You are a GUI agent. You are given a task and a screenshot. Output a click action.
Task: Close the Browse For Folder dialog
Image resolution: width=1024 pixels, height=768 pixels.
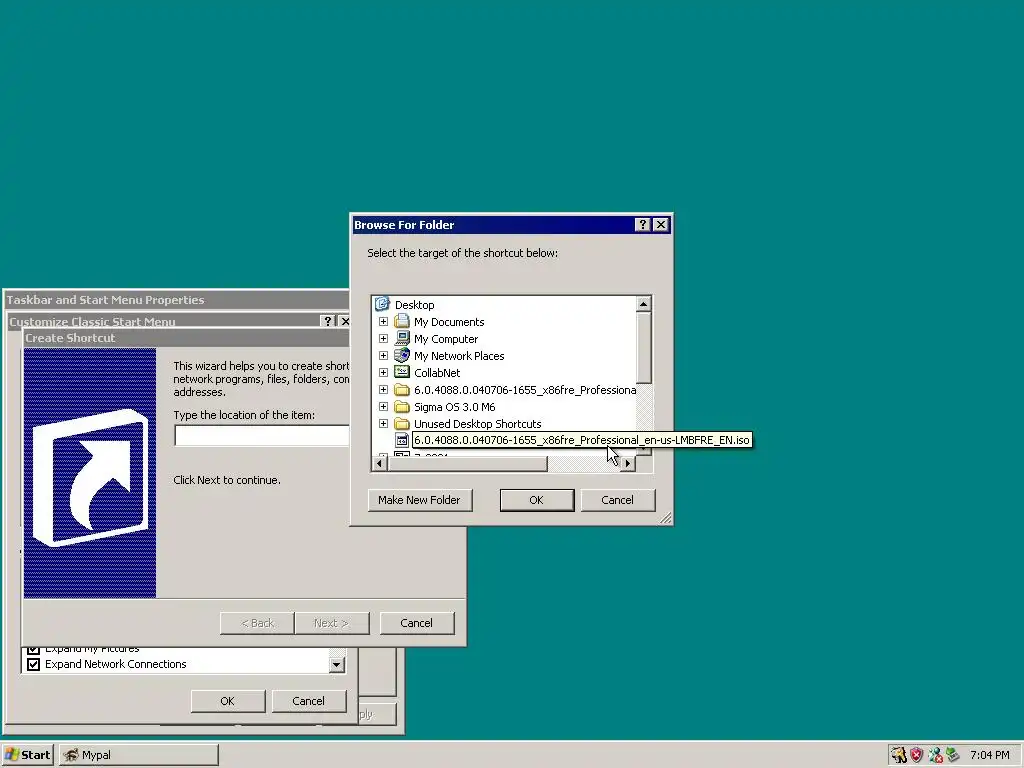(661, 225)
